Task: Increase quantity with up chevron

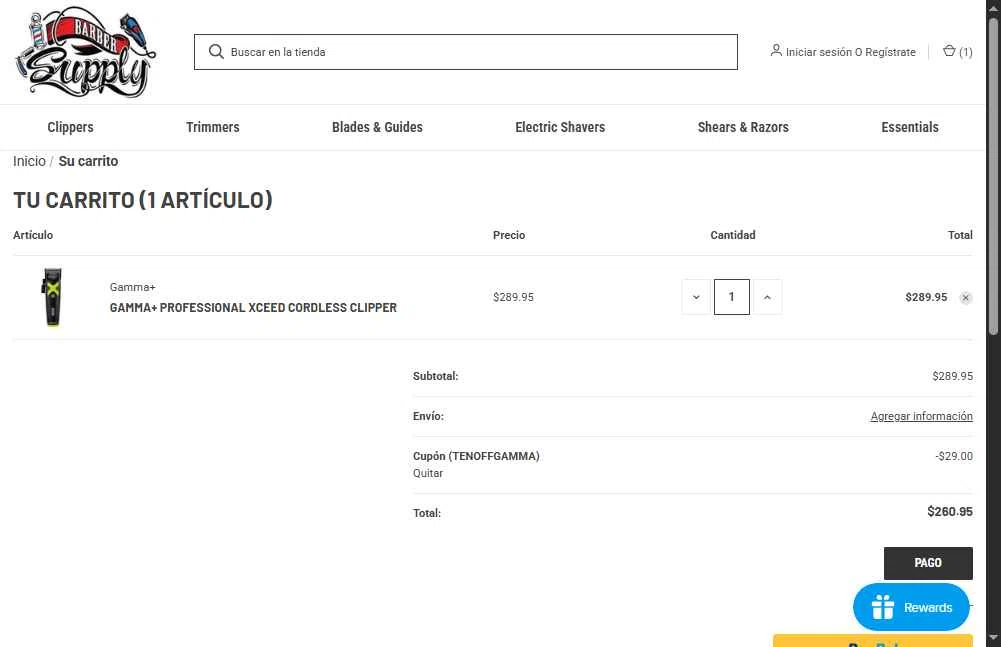Action: pyautogui.click(x=767, y=297)
